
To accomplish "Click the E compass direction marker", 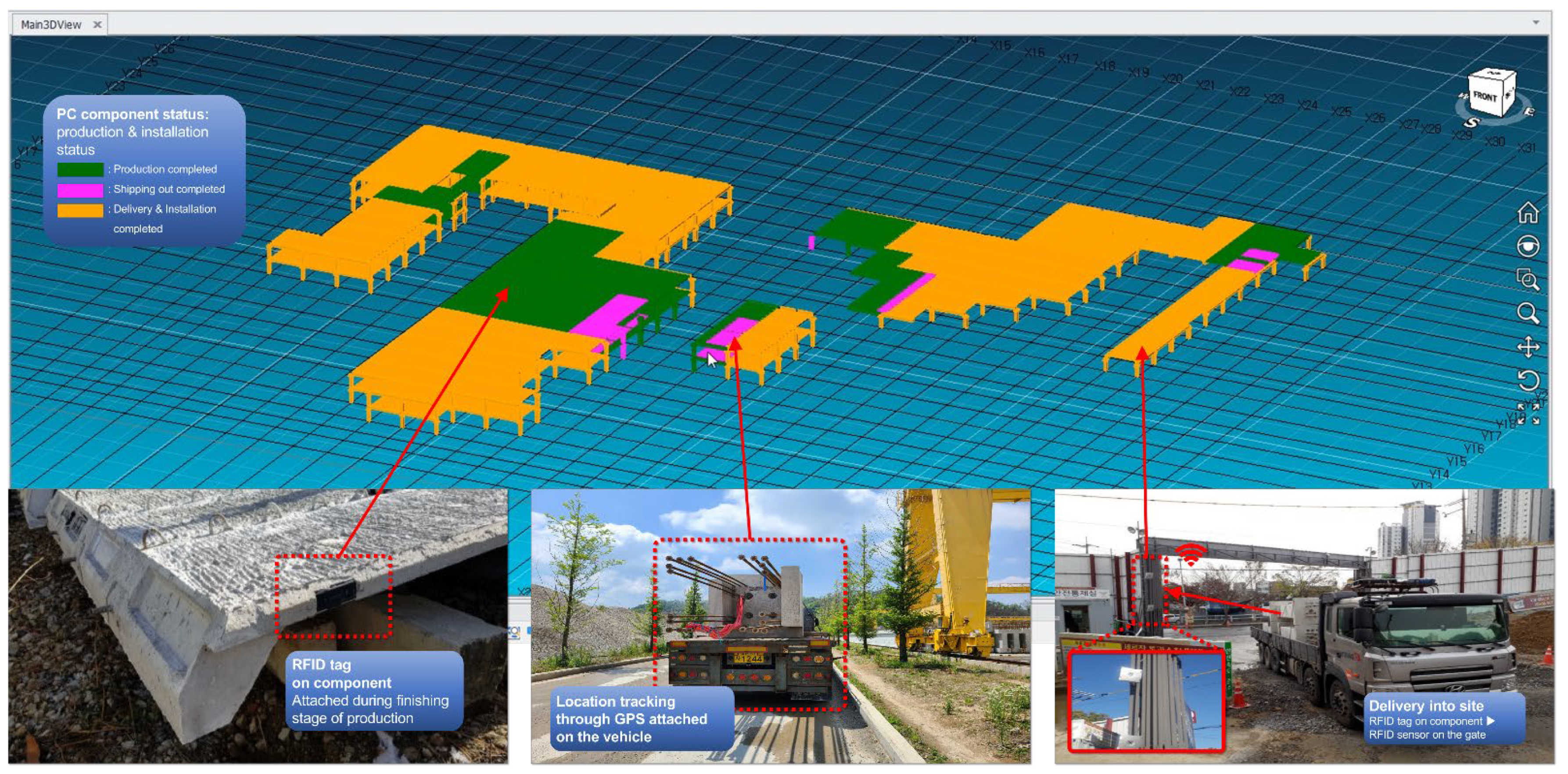I will [x=1529, y=111].
